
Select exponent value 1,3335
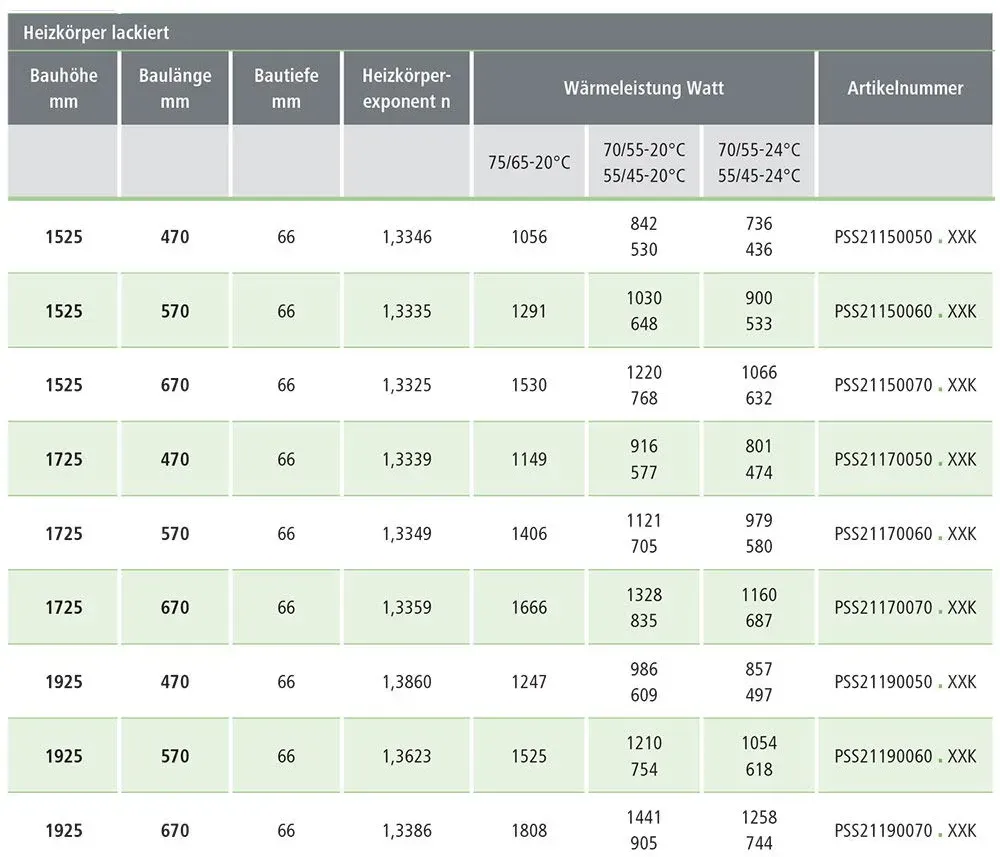tap(407, 311)
